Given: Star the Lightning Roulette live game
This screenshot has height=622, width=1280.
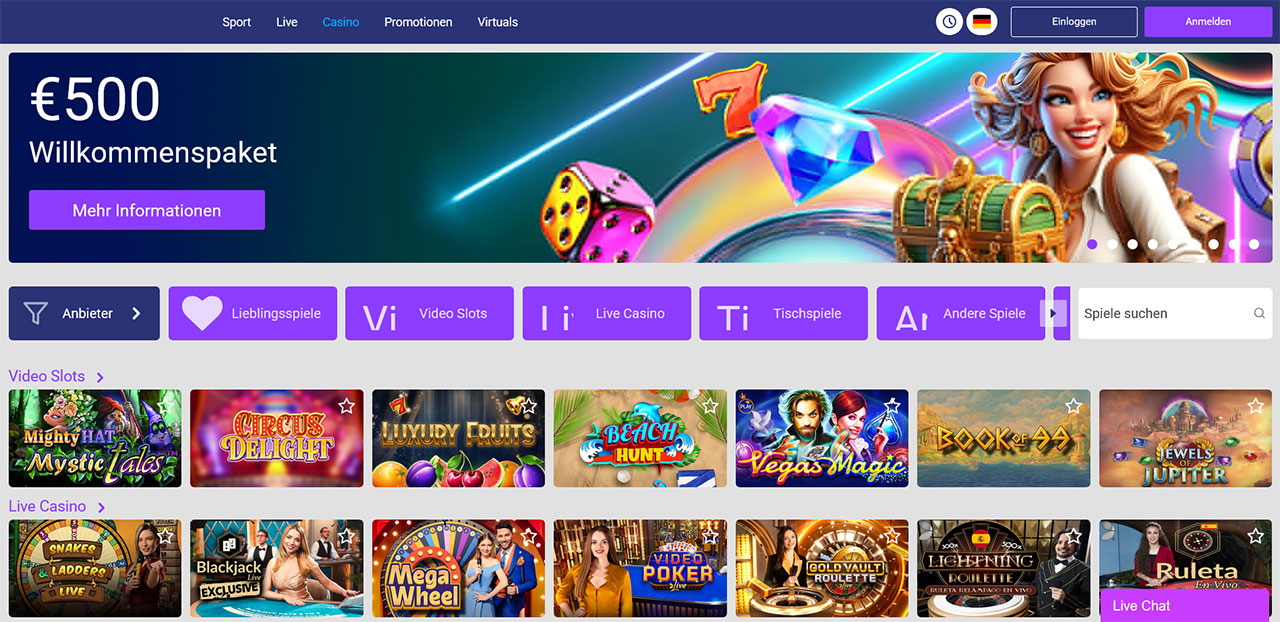Looking at the screenshot, I should point(1074,536).
